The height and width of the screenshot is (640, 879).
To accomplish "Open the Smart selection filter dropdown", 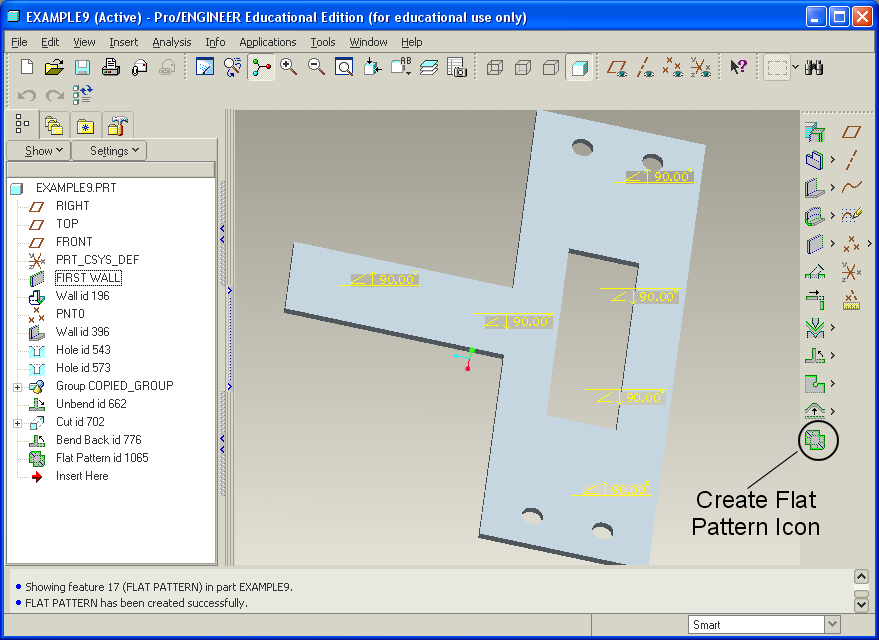I will click(831, 625).
